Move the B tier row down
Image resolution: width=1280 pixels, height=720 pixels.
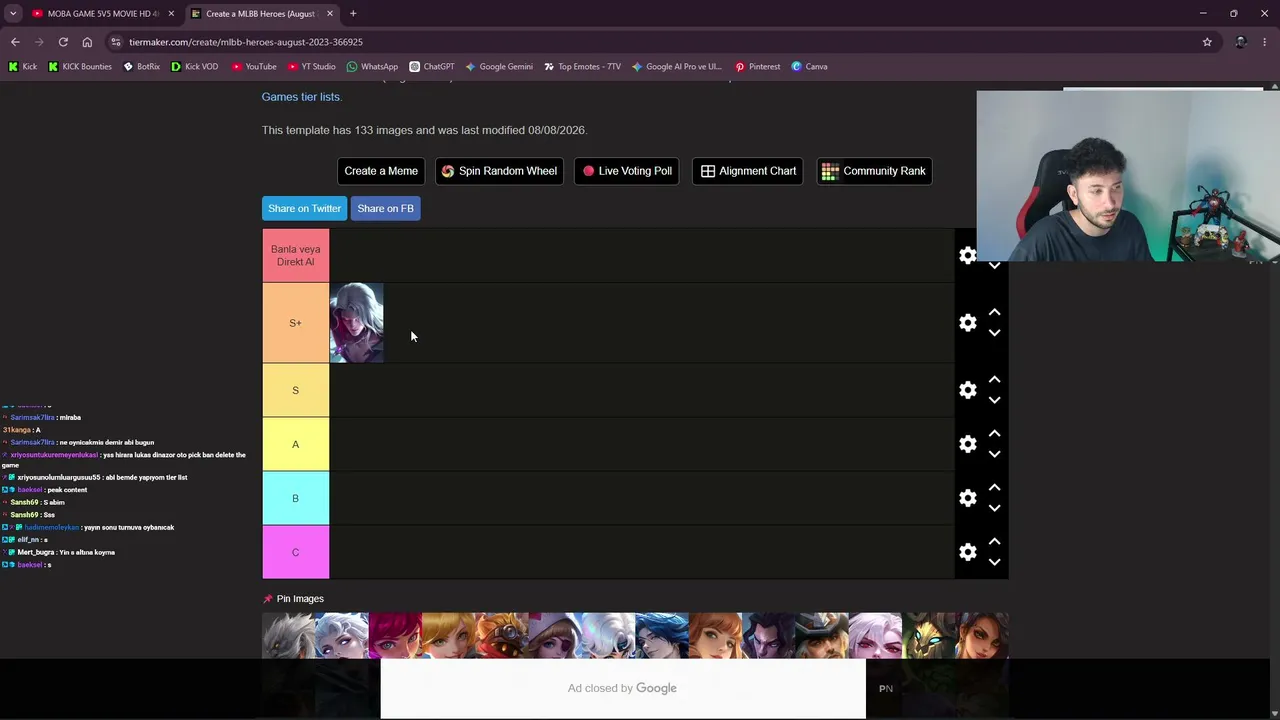[x=994, y=508]
